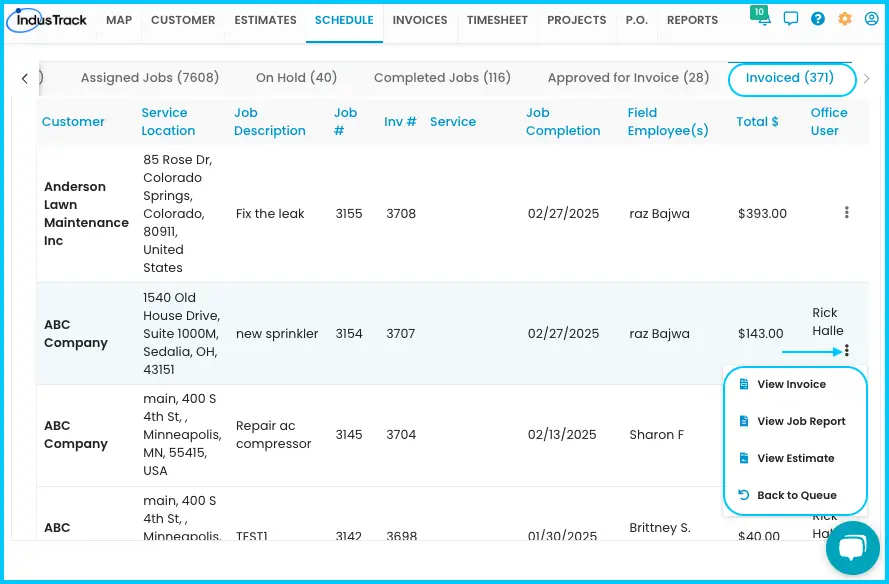
Task: Click job number 3155
Action: pyautogui.click(x=349, y=214)
